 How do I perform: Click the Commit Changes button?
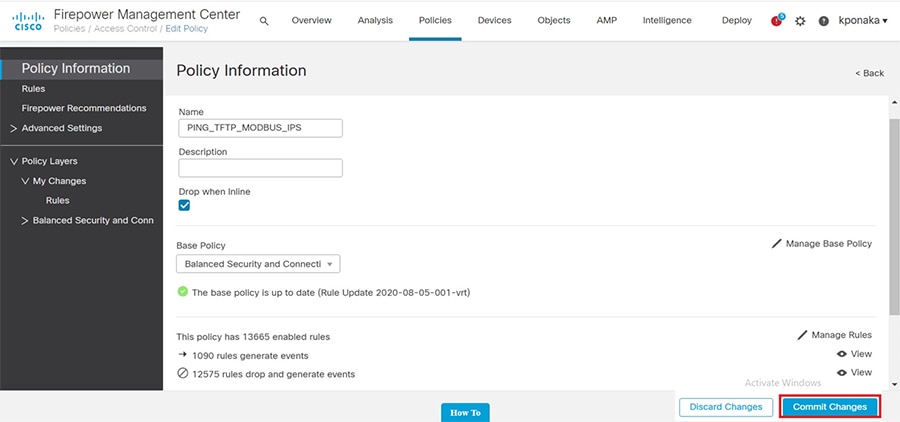point(829,406)
